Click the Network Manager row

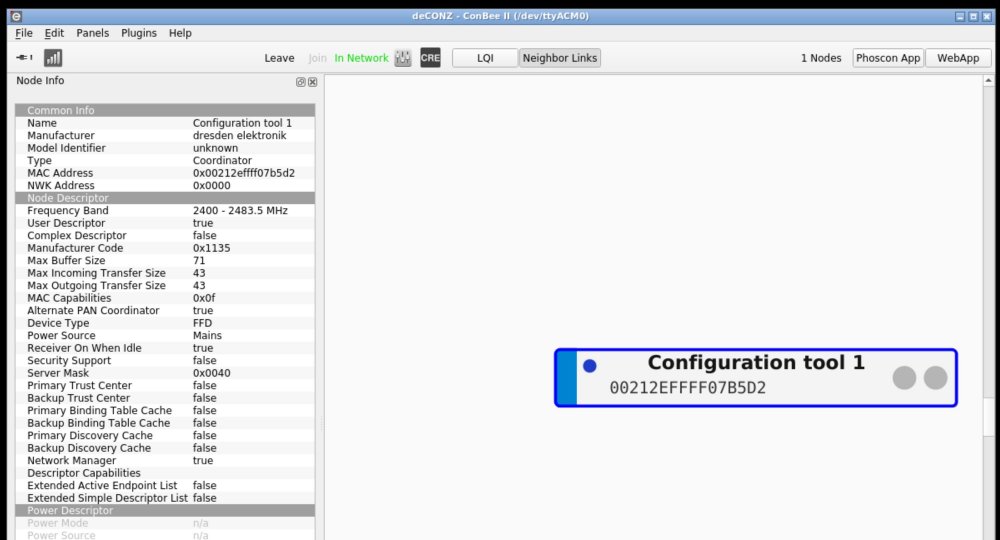[165, 460]
